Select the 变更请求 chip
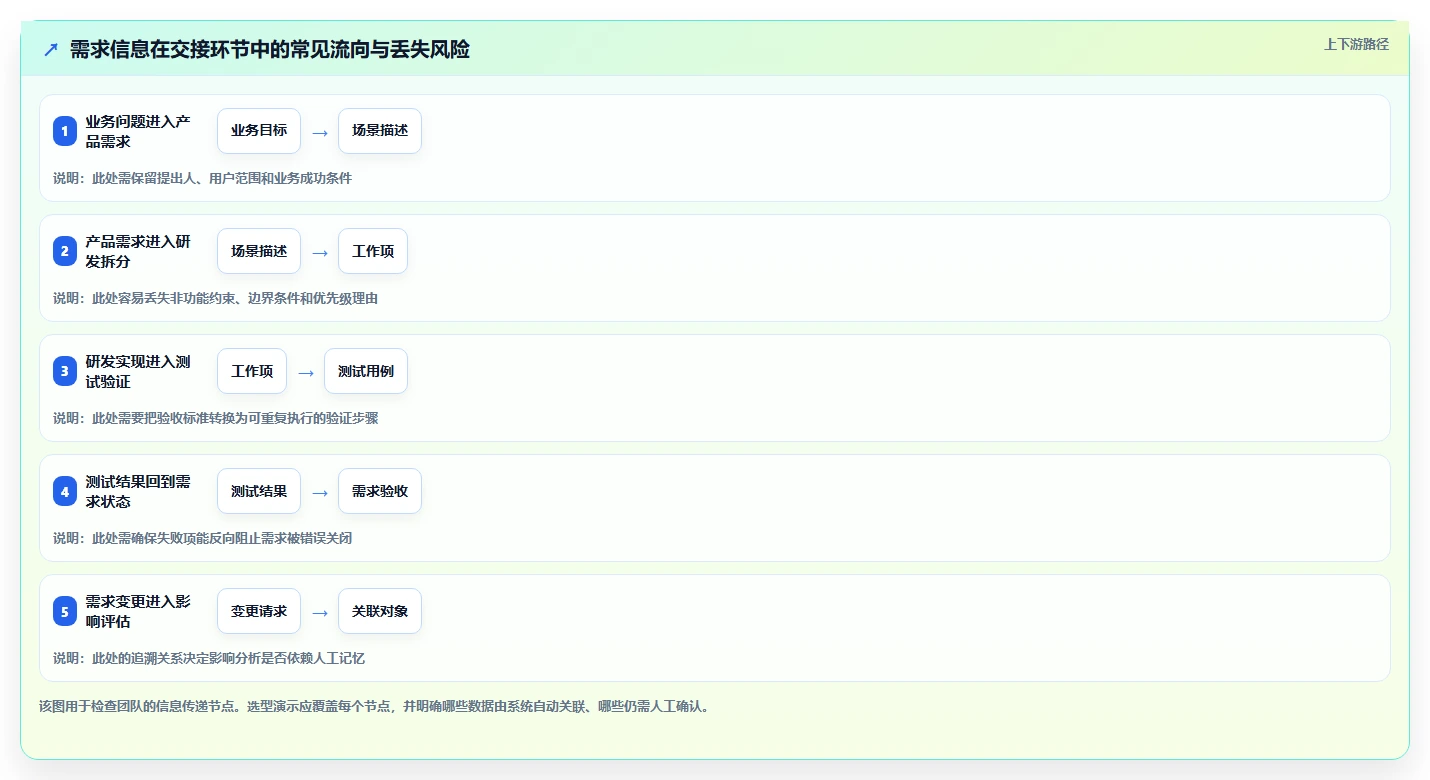This screenshot has width=1430, height=780. click(259, 611)
